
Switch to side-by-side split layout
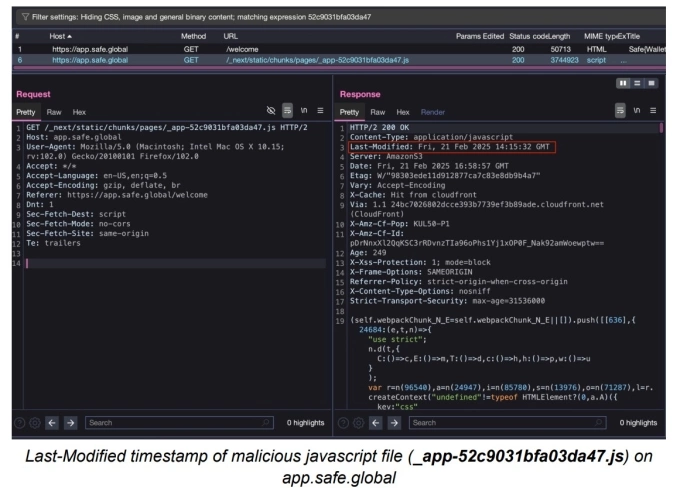(x=621, y=88)
